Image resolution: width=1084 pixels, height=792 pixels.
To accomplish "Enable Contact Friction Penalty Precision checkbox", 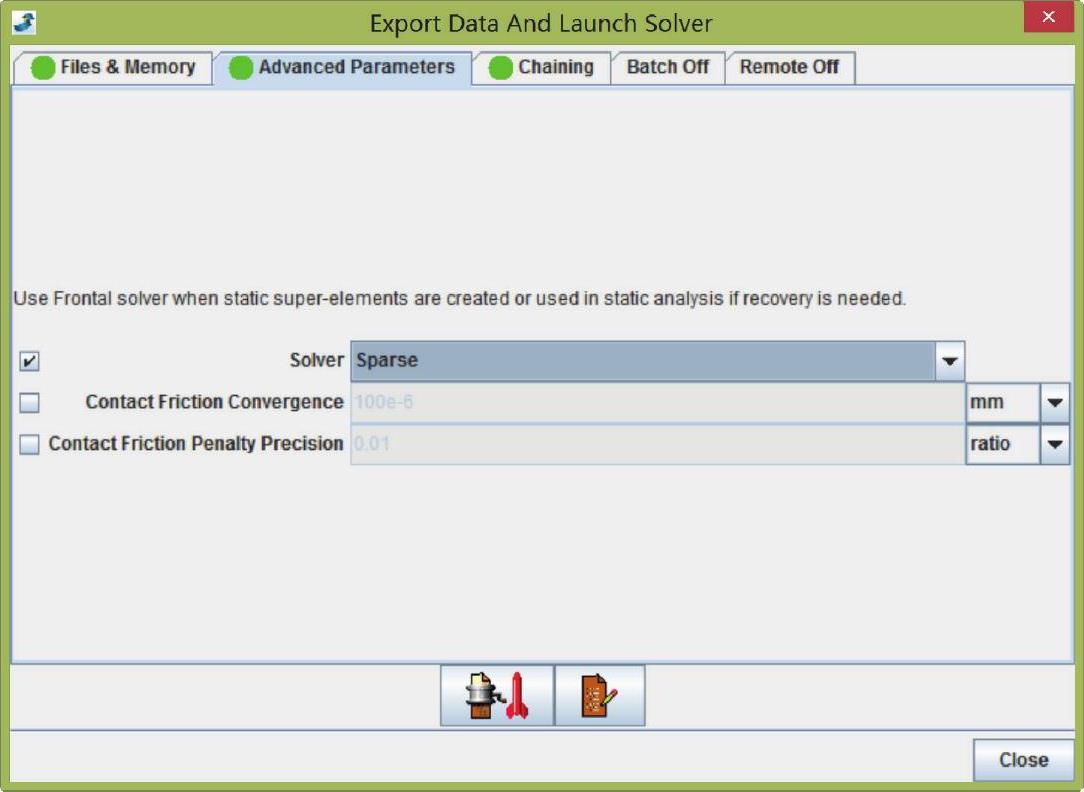I will point(30,445).
